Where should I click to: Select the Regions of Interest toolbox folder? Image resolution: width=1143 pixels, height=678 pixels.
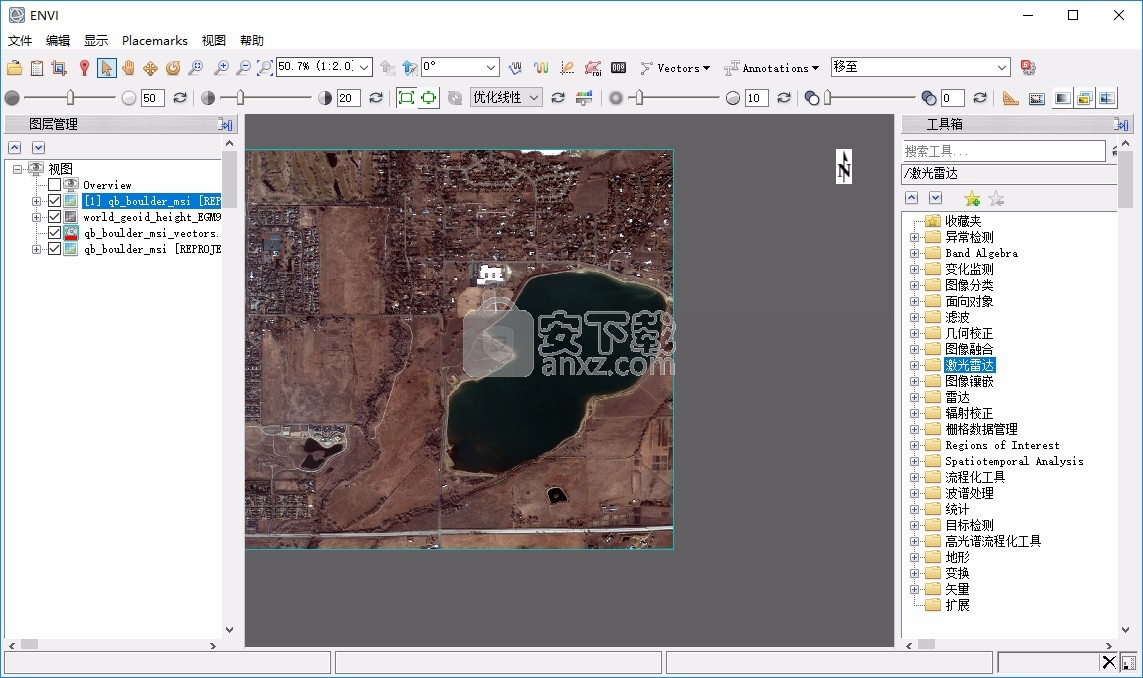(1002, 445)
